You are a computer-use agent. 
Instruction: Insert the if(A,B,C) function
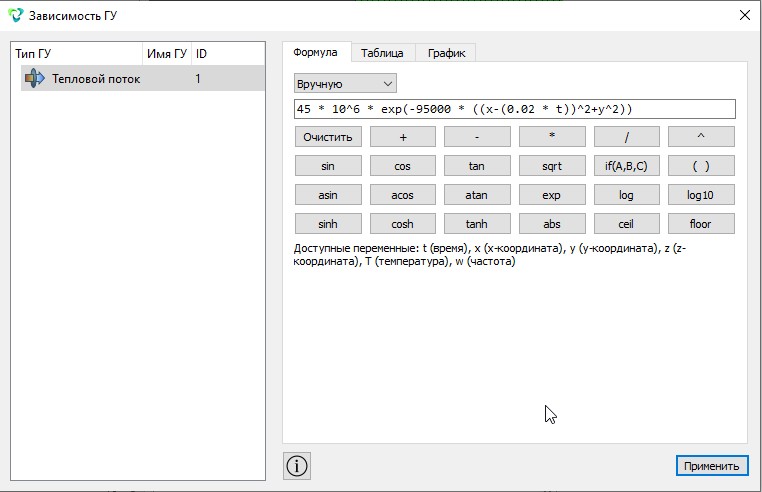pyautogui.click(x=626, y=166)
